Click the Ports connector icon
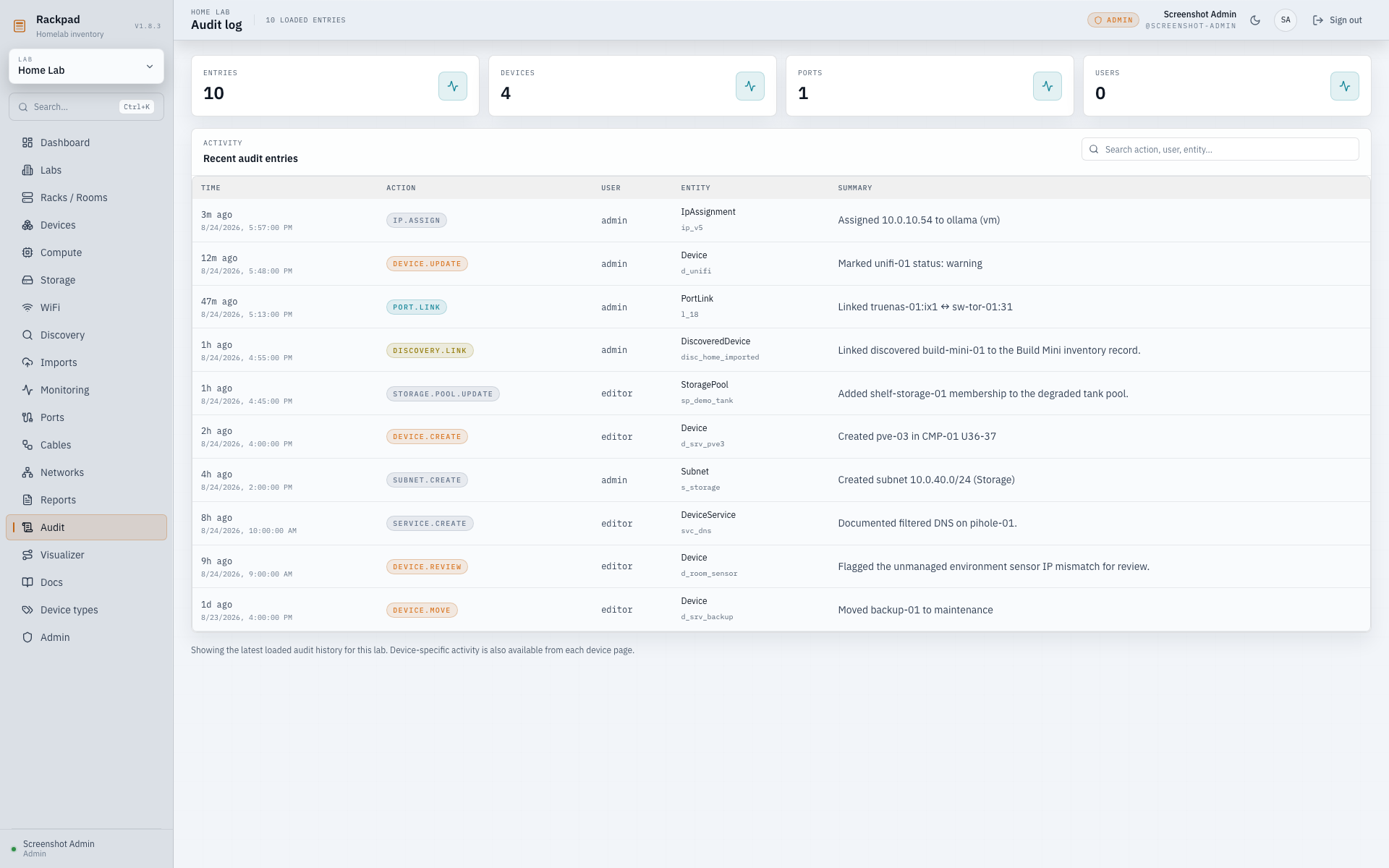Viewport: 1389px width, 868px height. 27,417
